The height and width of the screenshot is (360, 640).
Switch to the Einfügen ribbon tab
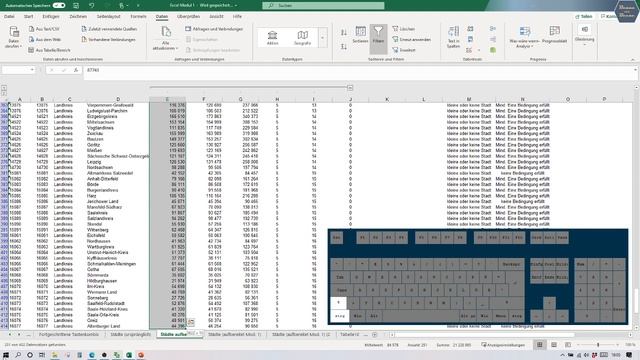tap(51, 17)
